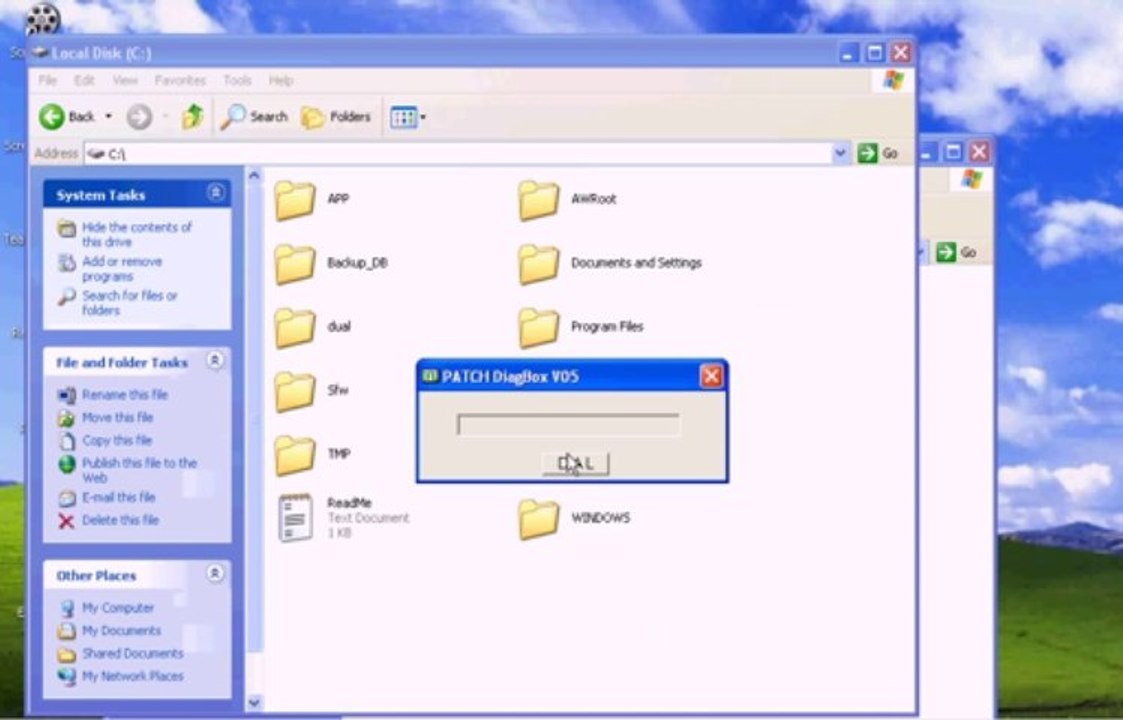Select the dual folder
This screenshot has width=1123, height=720.
click(x=295, y=327)
